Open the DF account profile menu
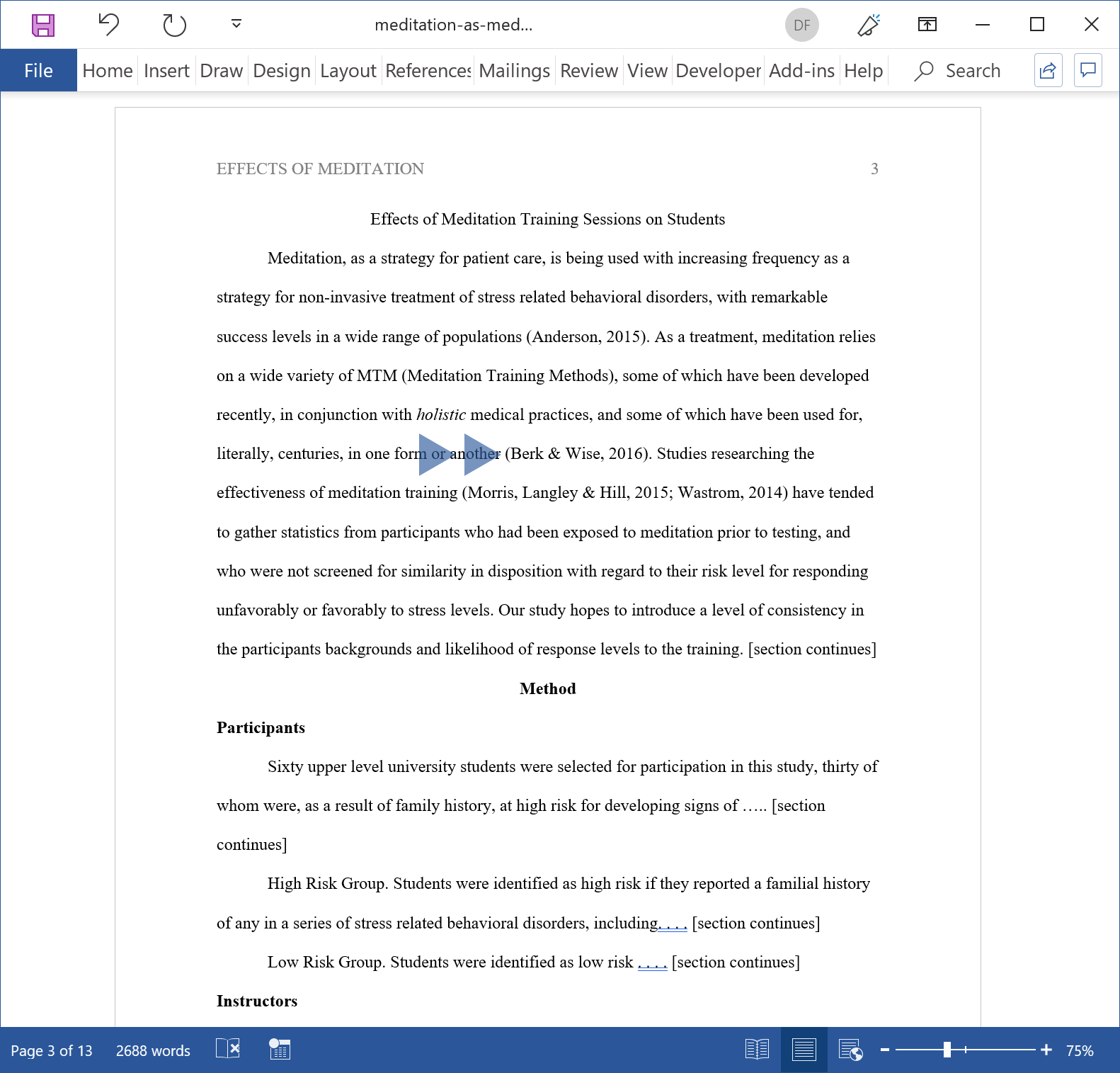Viewport: 1120px width, 1073px height. tap(801, 25)
